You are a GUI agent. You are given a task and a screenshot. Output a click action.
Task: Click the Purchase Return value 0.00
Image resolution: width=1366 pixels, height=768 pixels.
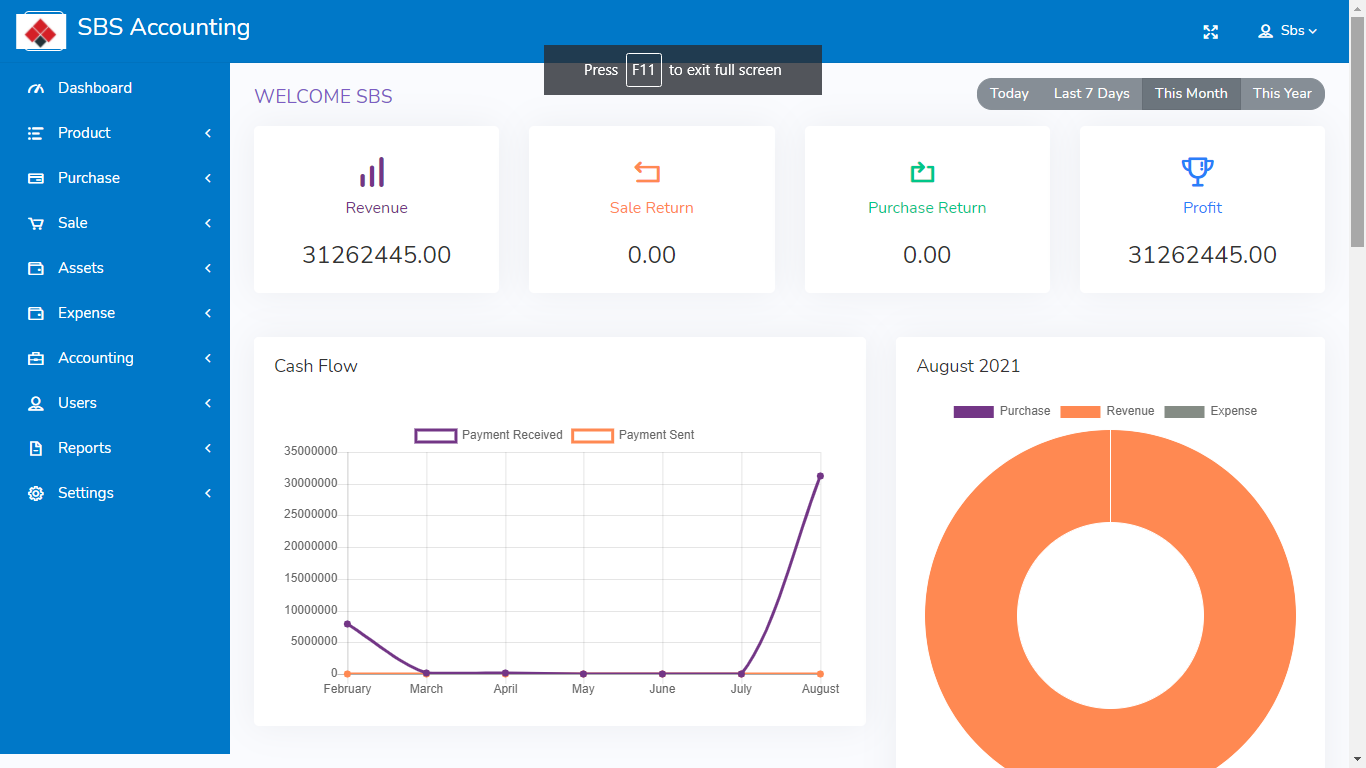(x=927, y=255)
